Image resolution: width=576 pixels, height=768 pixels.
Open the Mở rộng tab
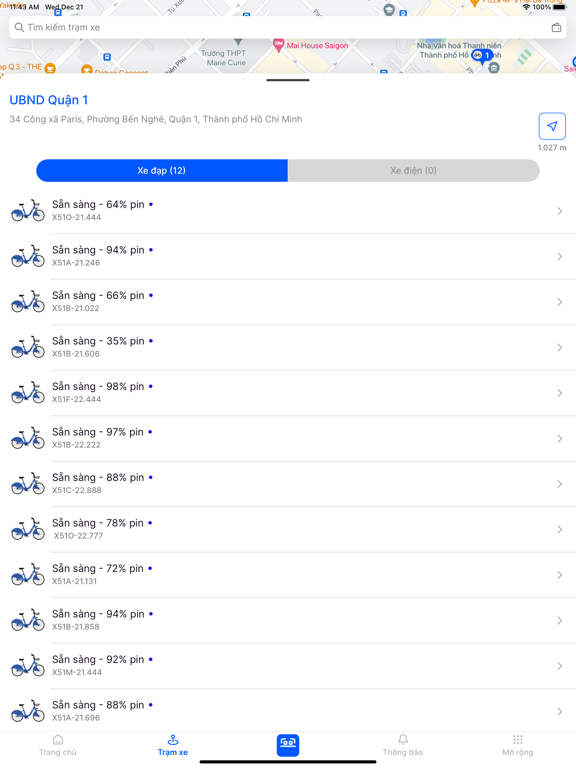click(x=518, y=745)
